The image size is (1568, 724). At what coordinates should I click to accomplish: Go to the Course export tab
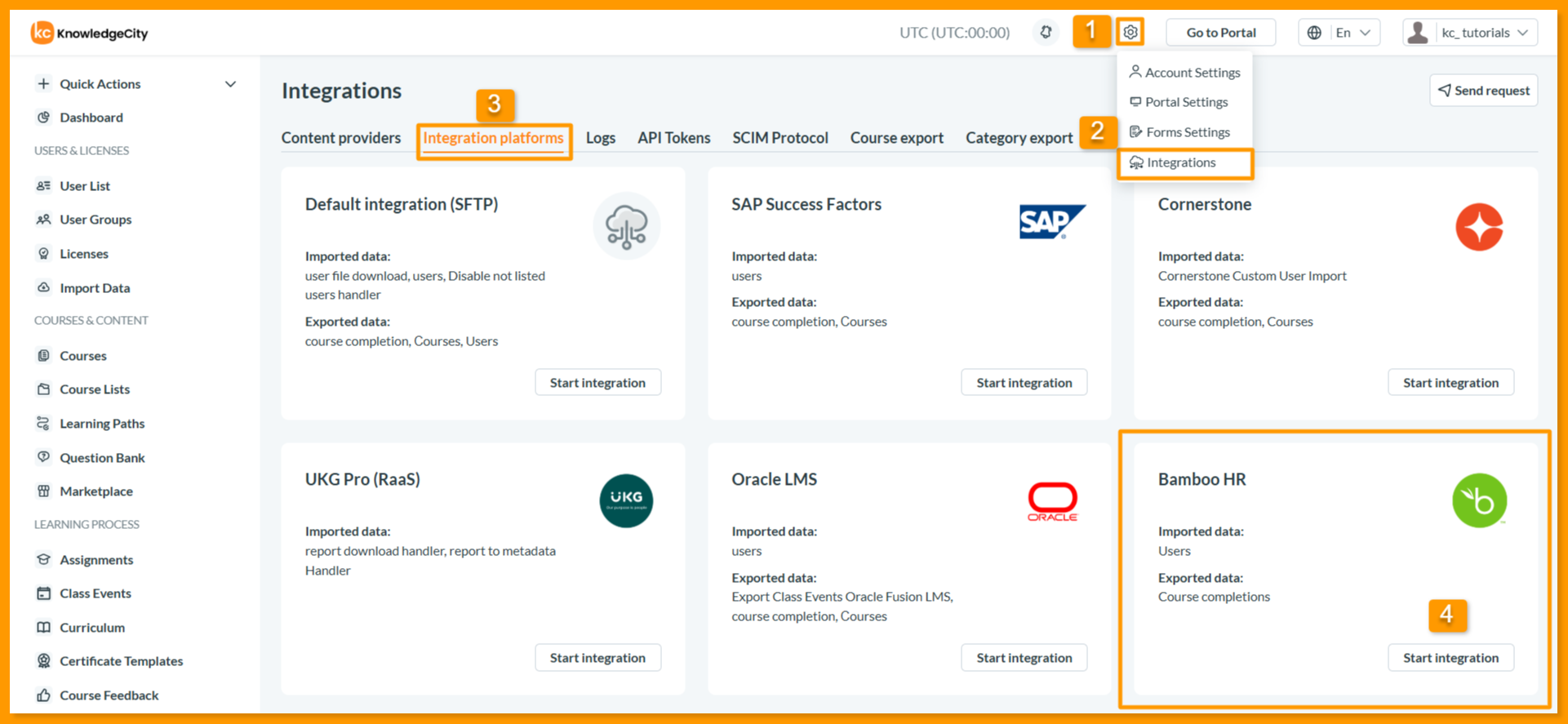tap(897, 138)
